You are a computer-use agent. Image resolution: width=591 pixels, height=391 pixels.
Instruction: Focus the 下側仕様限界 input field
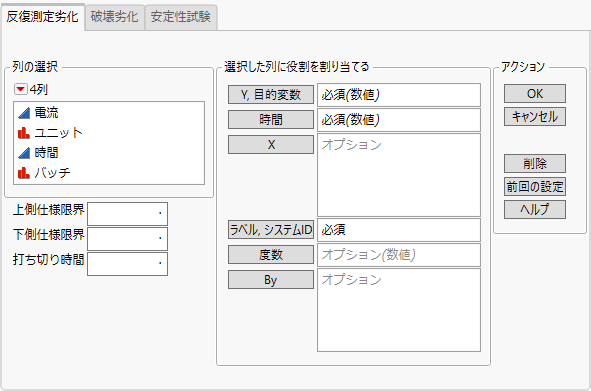coord(127,238)
